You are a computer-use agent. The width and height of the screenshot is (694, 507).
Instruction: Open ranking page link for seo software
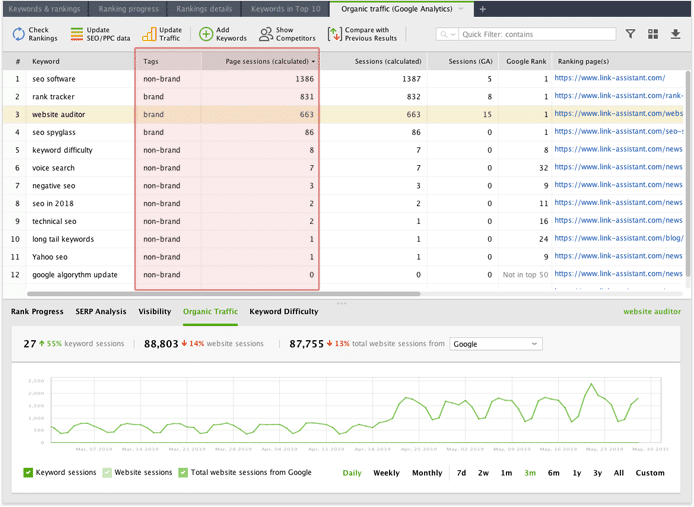[609, 78]
